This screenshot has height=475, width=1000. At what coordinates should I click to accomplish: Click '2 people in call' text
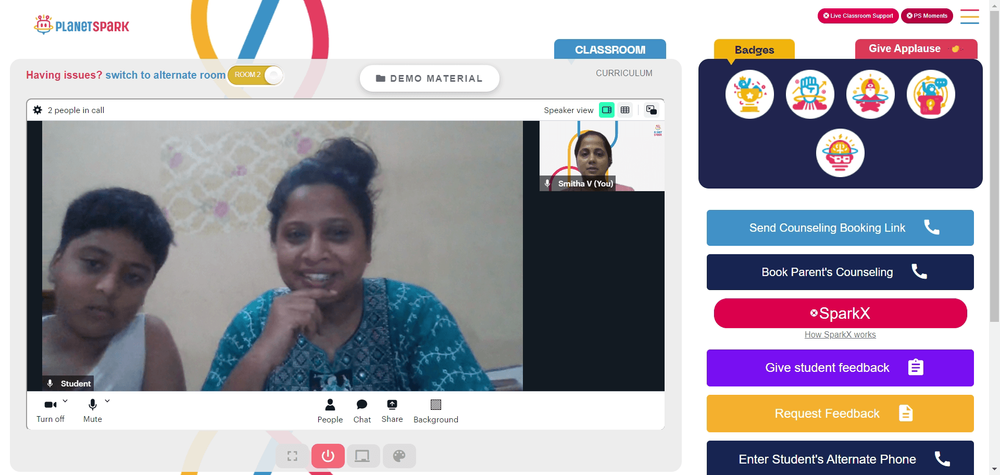pyautogui.click(x=76, y=110)
